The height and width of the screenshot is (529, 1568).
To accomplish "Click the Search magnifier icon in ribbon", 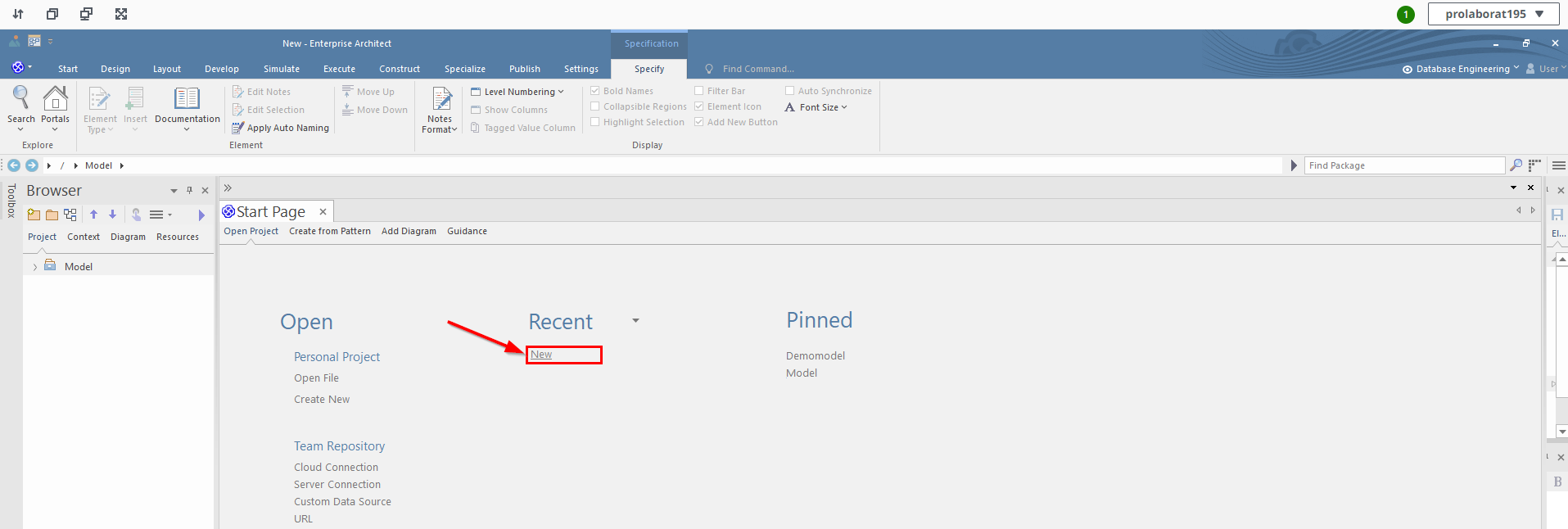I will (x=21, y=98).
